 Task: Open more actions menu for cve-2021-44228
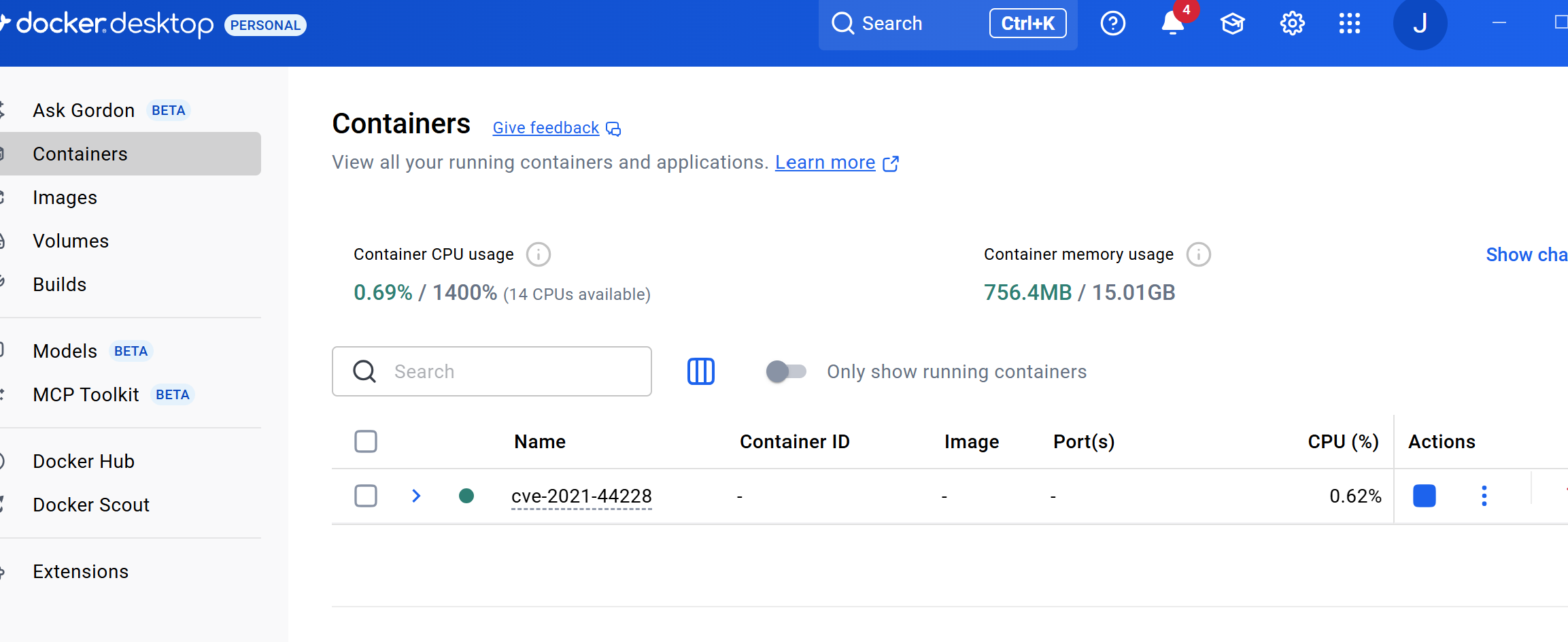[x=1484, y=496]
